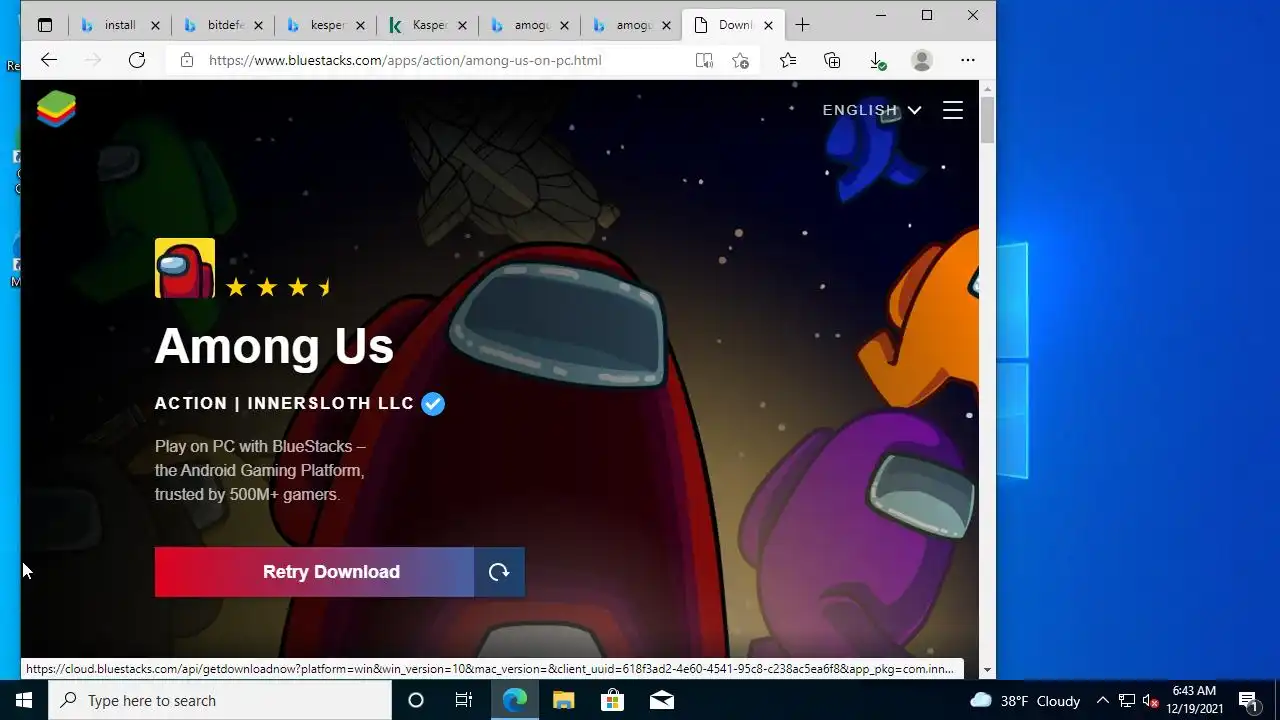Click the muted volume icon in tray
The image size is (1280, 720).
click(1150, 700)
